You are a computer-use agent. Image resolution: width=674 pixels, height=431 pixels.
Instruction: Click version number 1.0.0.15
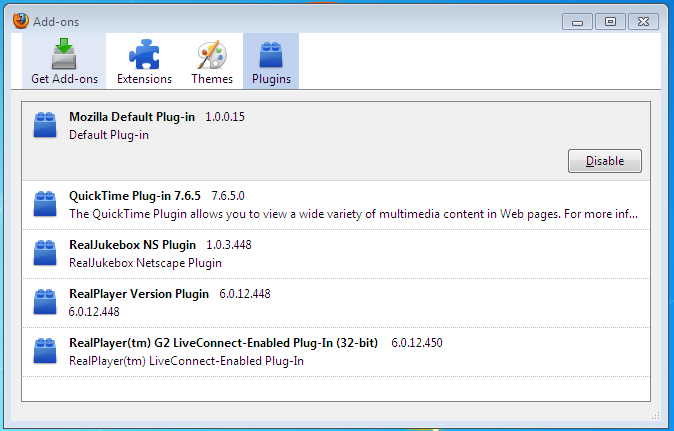[225, 117]
